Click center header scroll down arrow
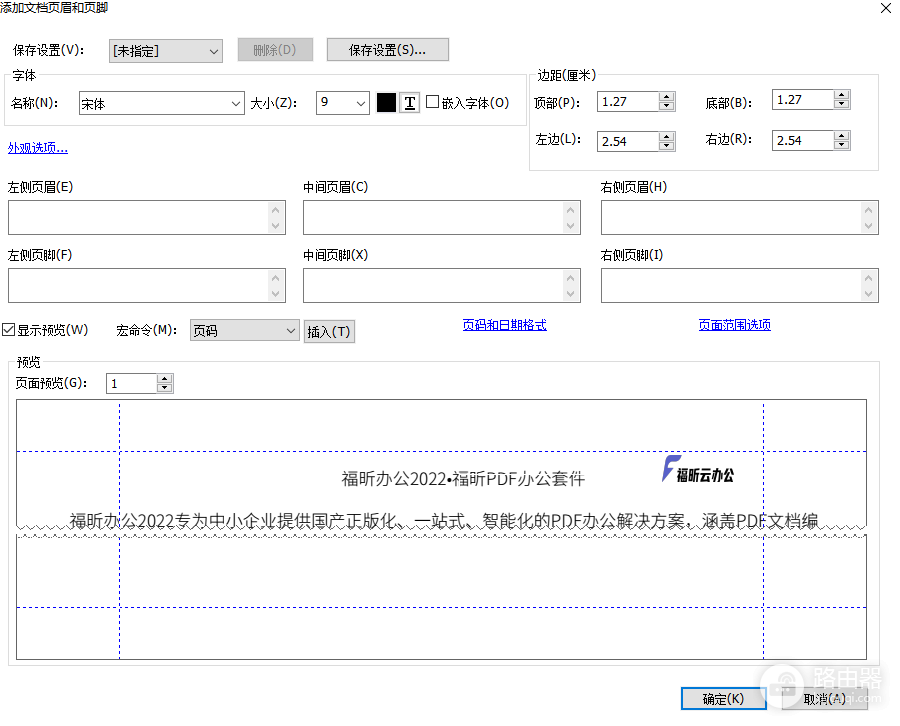The width and height of the screenshot is (900, 726). click(x=571, y=226)
